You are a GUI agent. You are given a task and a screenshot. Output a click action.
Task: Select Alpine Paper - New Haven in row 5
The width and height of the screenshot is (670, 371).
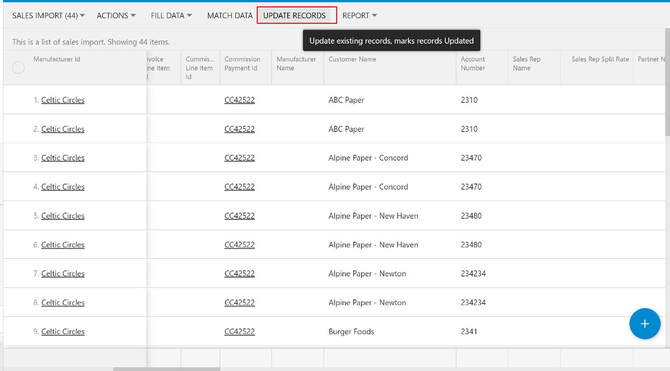tap(373, 216)
